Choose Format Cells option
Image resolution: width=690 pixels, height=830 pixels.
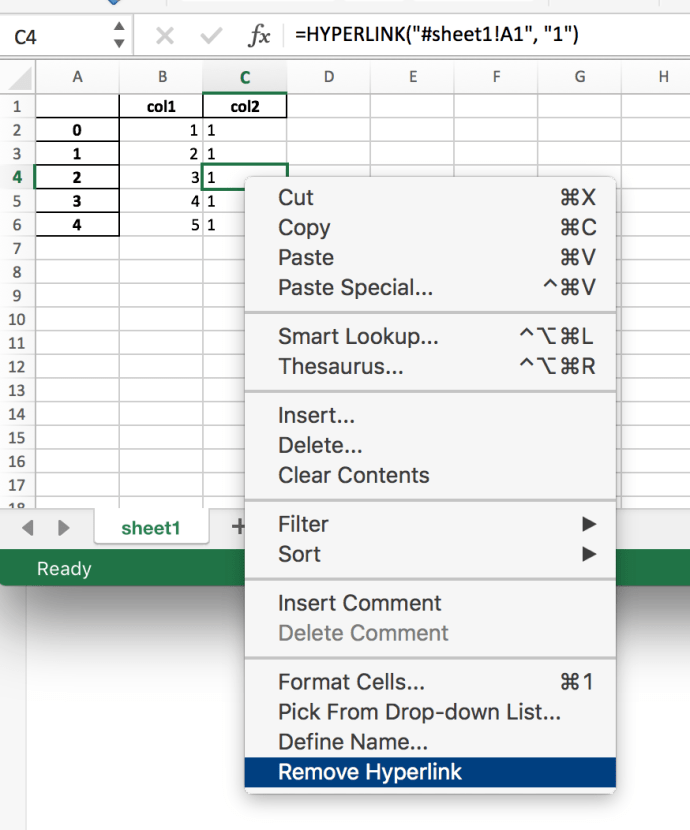[x=351, y=683]
